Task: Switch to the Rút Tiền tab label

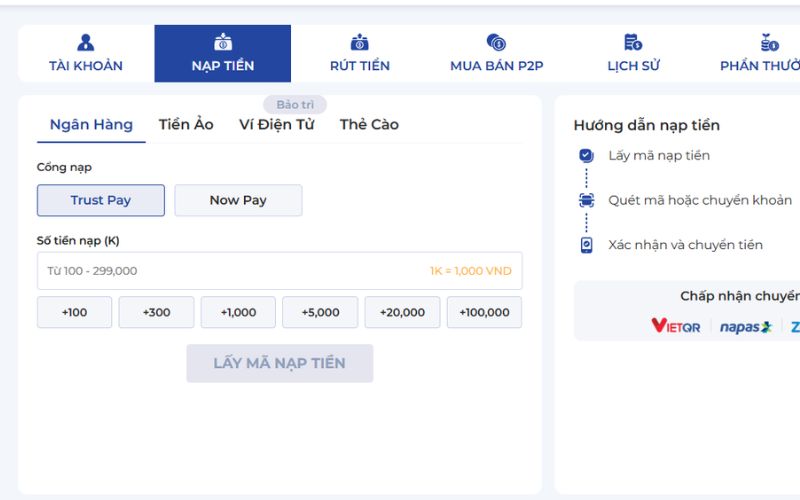Action: (360, 66)
